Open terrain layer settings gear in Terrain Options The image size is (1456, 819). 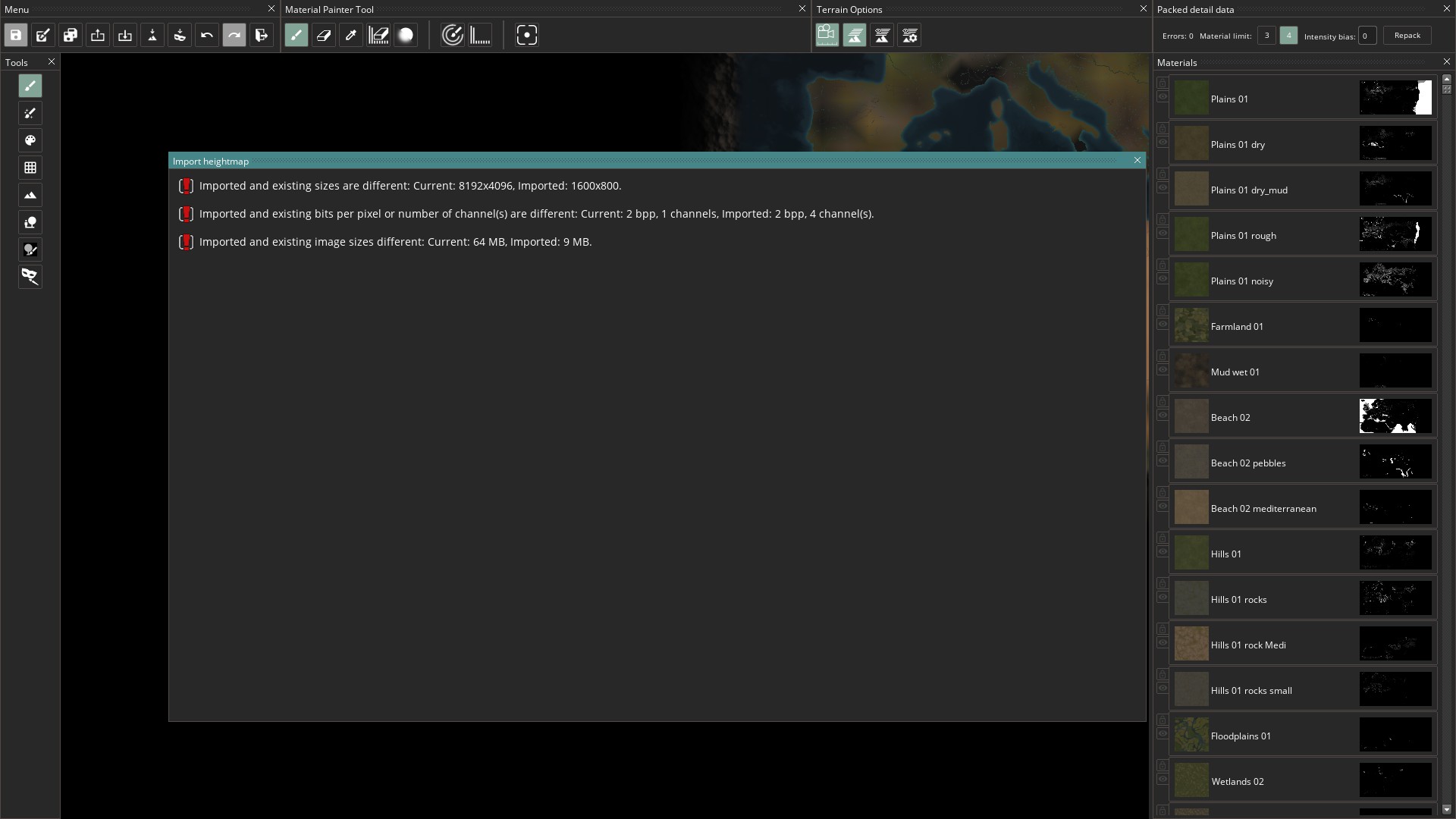909,35
